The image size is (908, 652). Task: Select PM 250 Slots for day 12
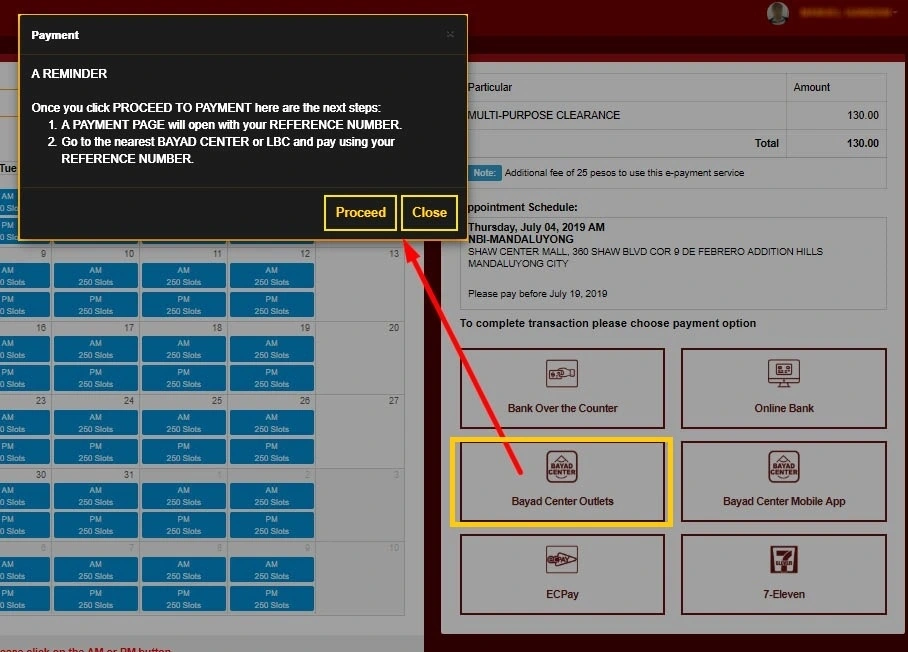[x=272, y=305]
